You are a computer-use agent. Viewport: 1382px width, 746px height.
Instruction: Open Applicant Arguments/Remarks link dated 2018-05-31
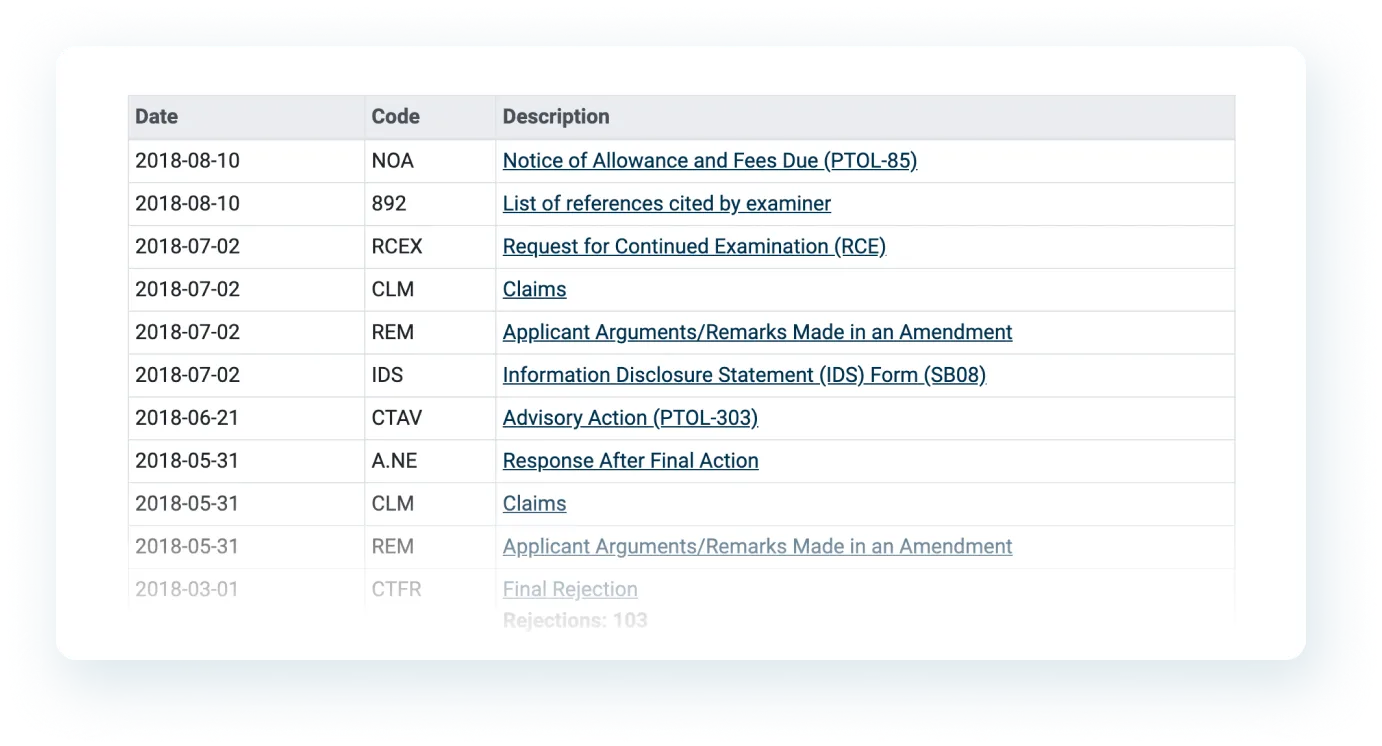(x=757, y=547)
